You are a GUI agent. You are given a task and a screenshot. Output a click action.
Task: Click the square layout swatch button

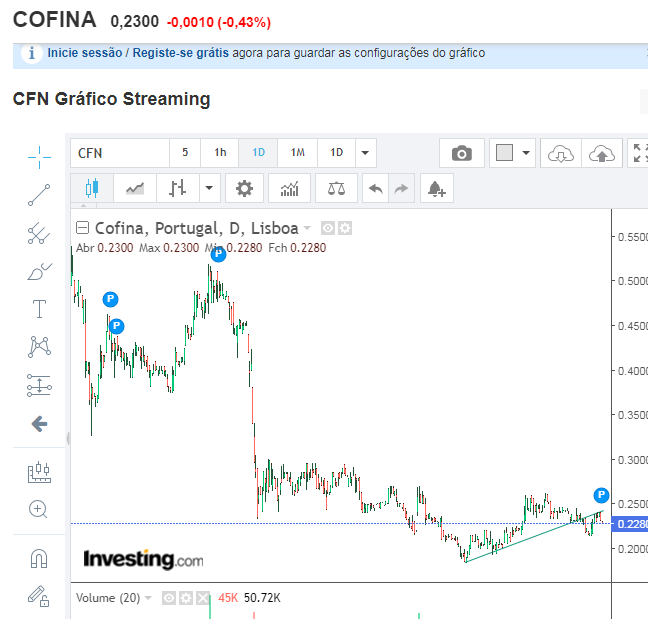504,153
